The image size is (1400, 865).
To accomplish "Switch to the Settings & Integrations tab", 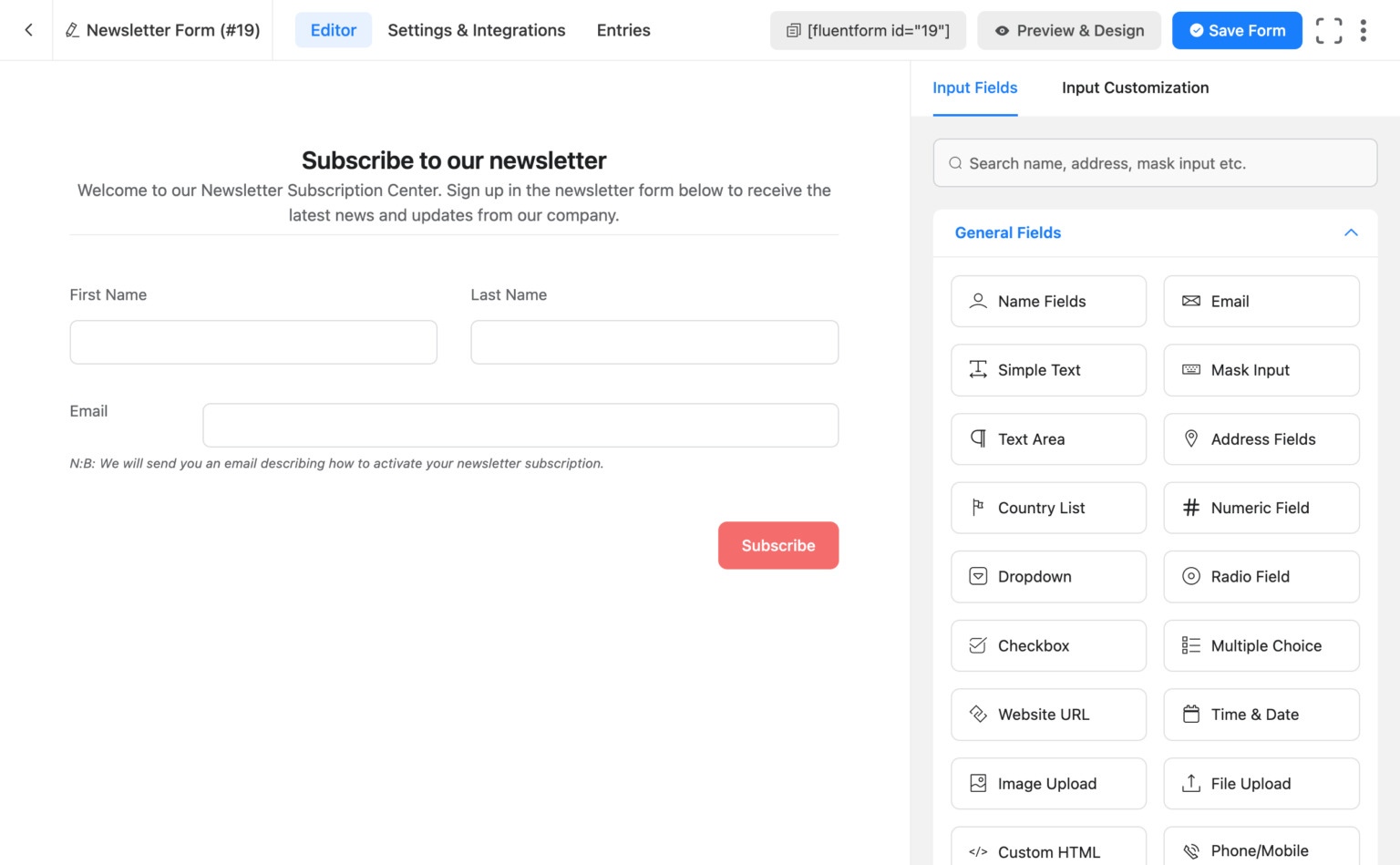I will point(476,30).
